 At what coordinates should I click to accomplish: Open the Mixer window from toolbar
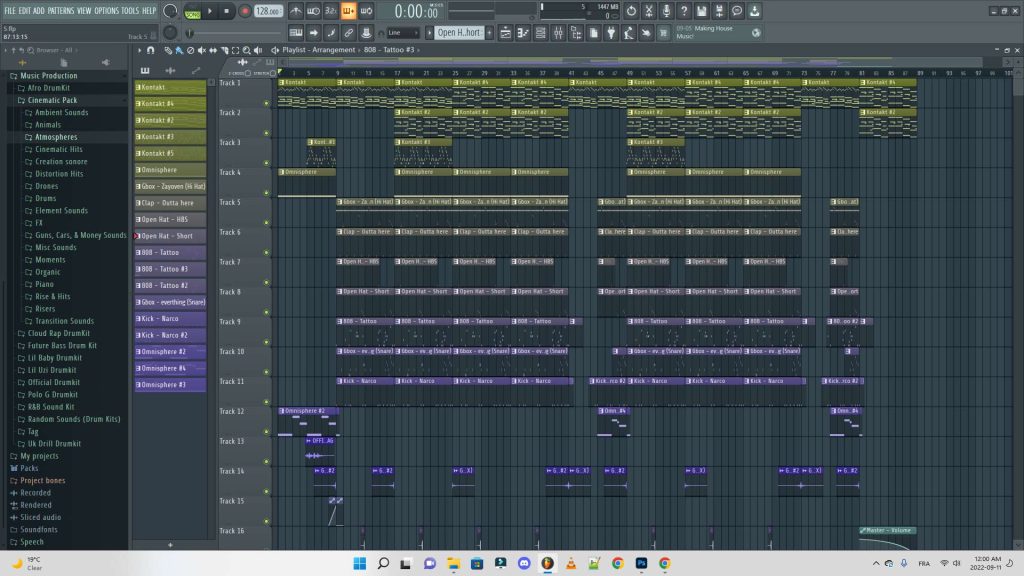tap(558, 33)
